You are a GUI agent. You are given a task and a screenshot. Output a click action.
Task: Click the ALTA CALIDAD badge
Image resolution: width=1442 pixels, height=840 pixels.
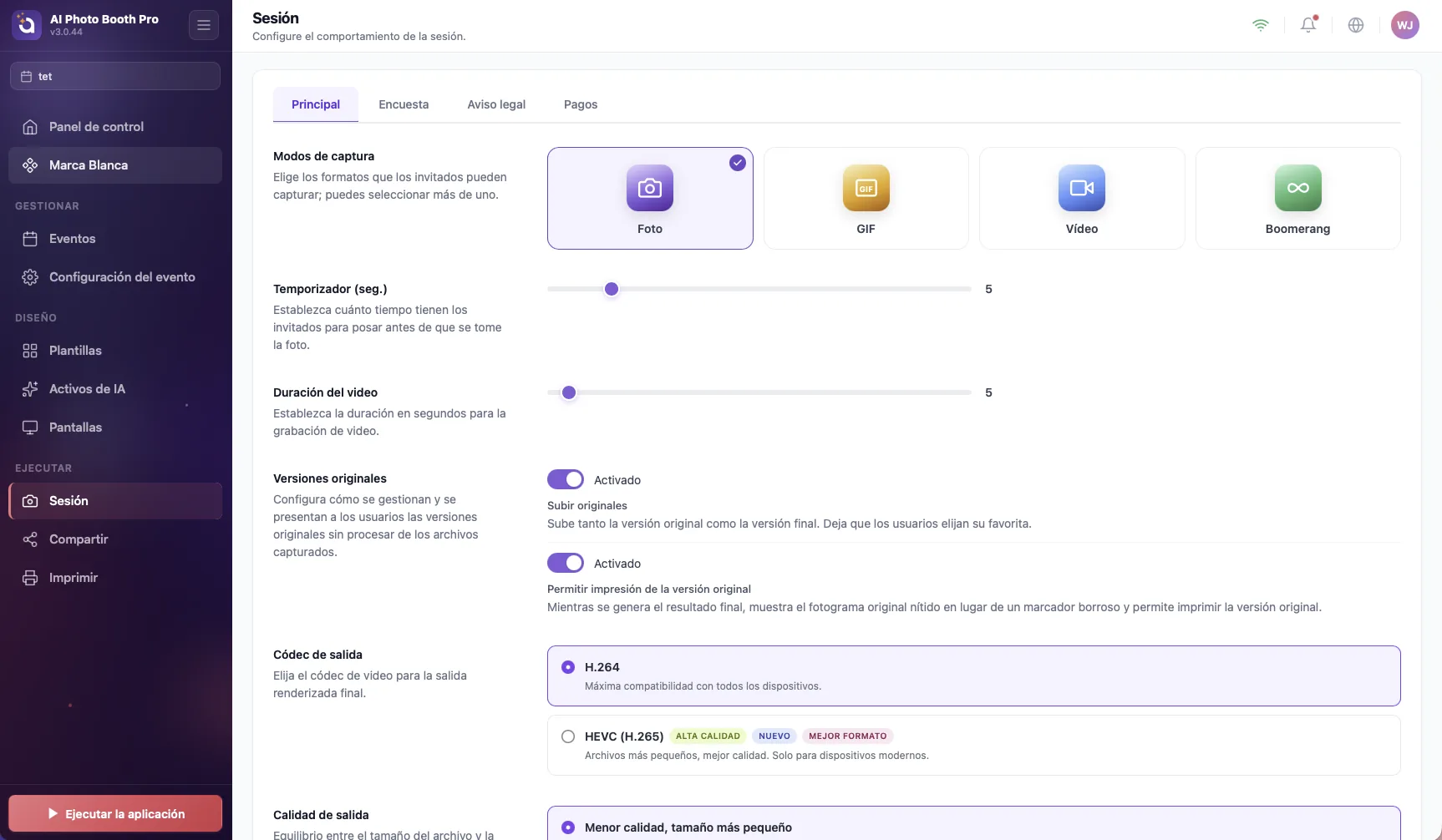click(708, 736)
